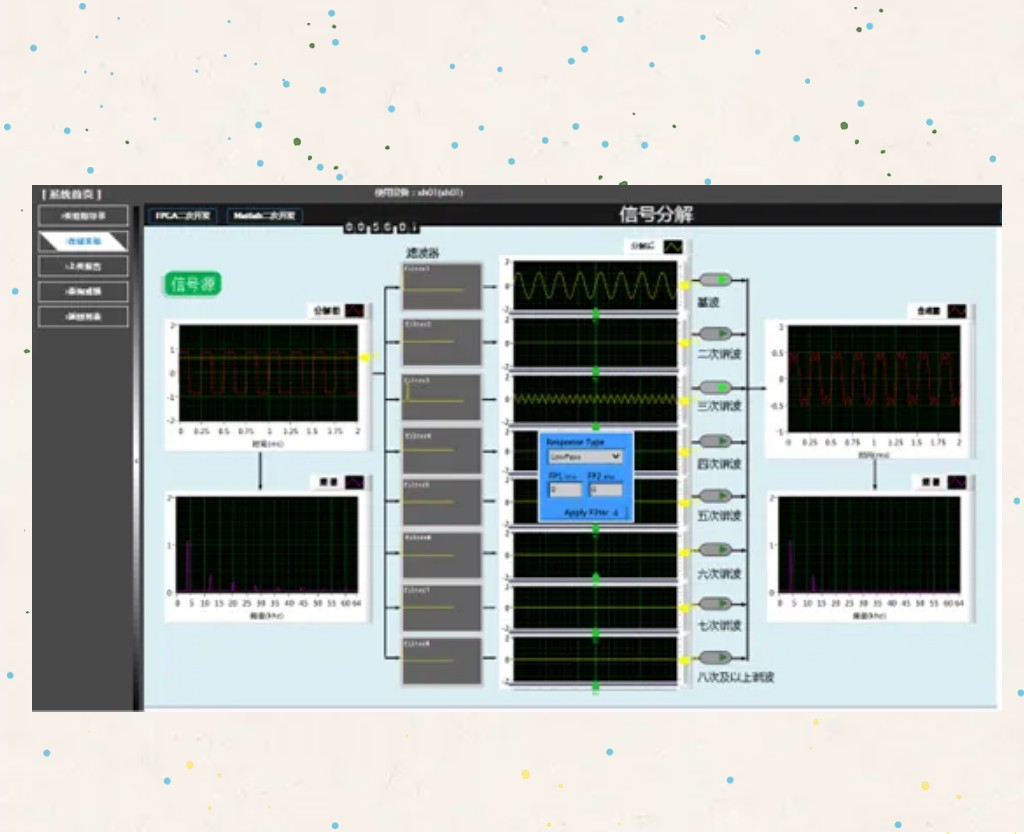Click the source waveform plot legend icon
Image resolution: width=1024 pixels, height=834 pixels.
tap(354, 311)
